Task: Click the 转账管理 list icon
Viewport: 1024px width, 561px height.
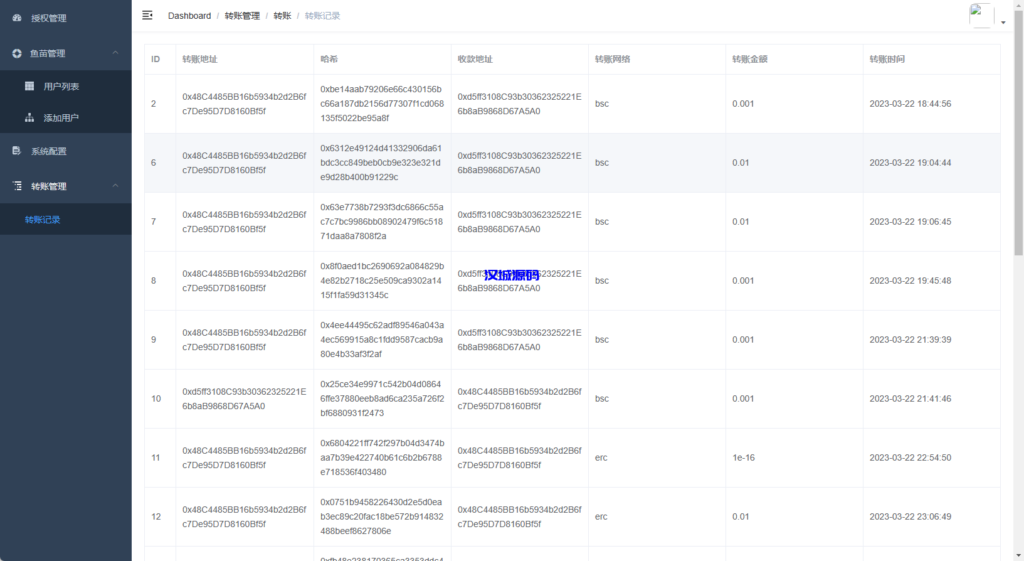Action: pyautogui.click(x=16, y=186)
